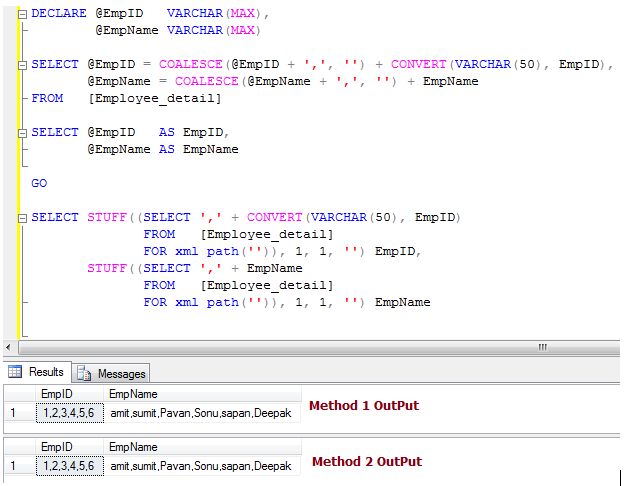Place the cursor on the GO statement
This screenshot has width=637, height=486.
point(39,183)
